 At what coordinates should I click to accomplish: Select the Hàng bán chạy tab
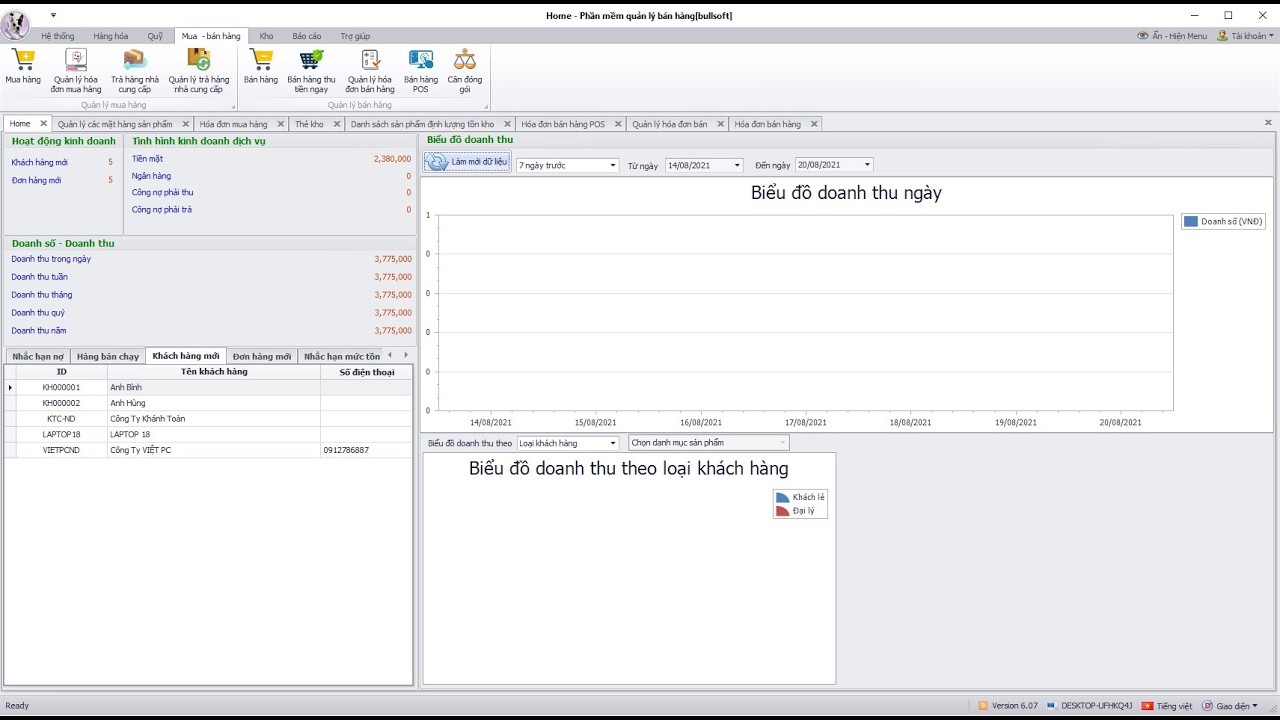tap(108, 356)
